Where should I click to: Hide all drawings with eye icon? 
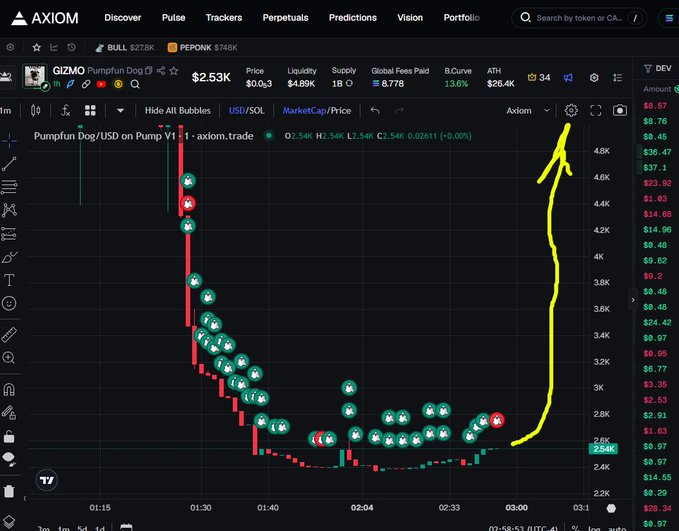pos(9,459)
